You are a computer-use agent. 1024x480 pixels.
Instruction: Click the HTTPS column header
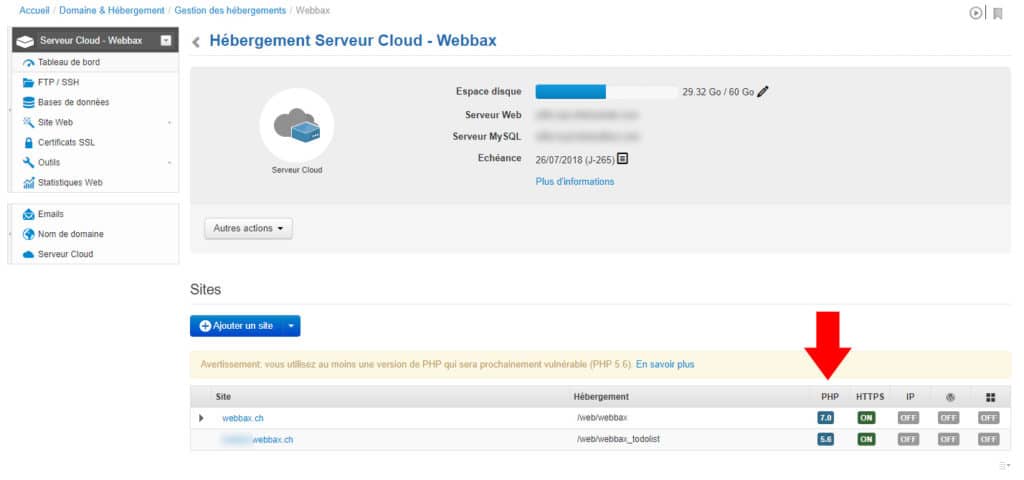point(870,396)
